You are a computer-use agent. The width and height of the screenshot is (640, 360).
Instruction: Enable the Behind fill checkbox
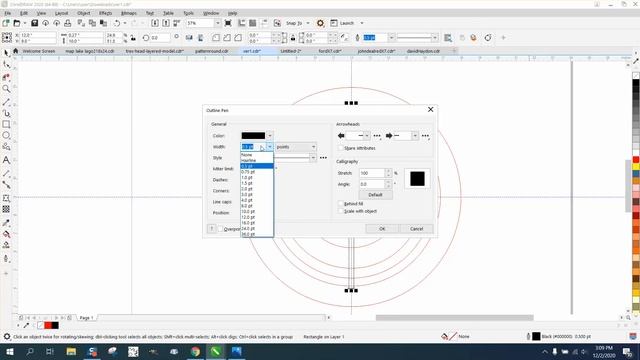[x=341, y=203]
